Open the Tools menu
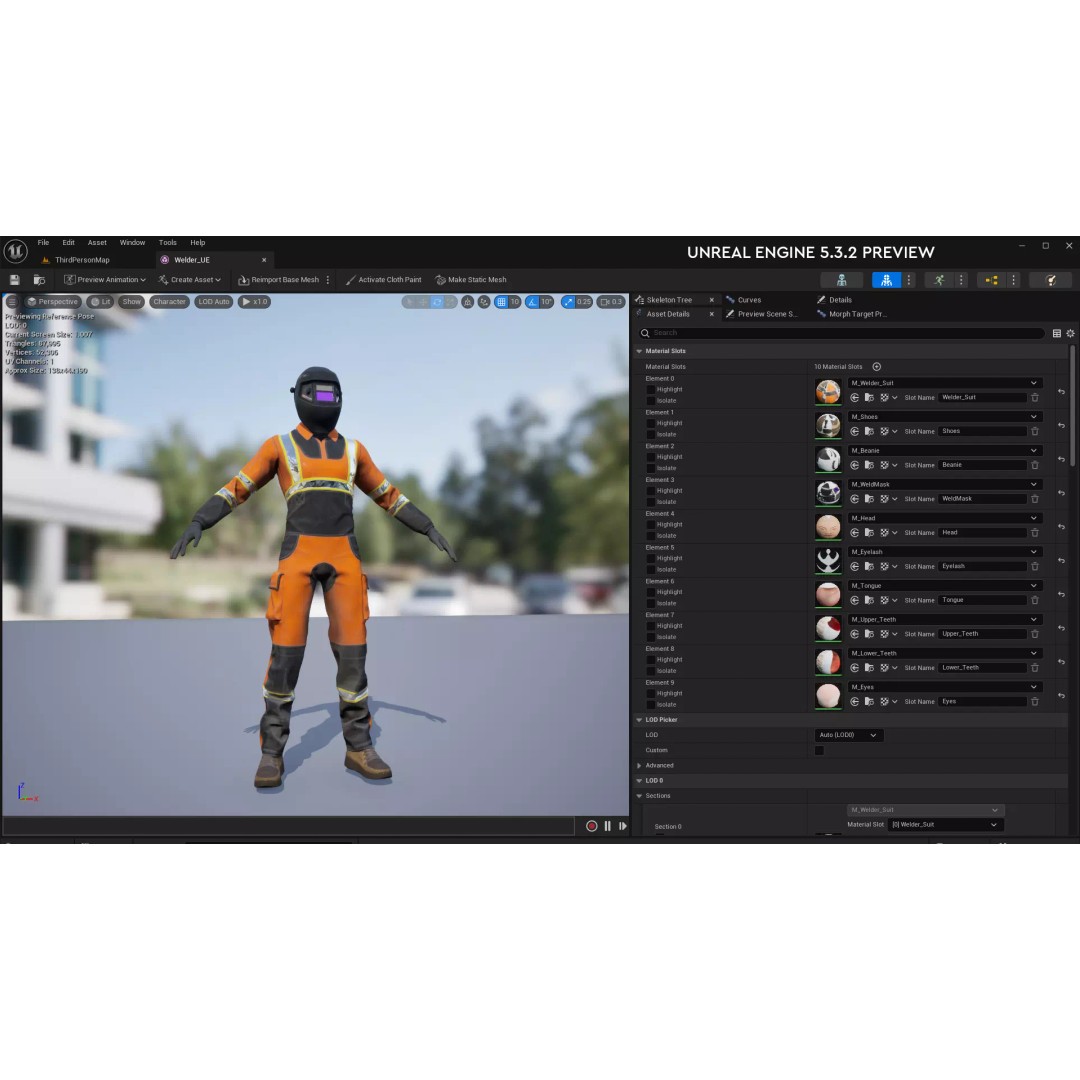 (167, 242)
